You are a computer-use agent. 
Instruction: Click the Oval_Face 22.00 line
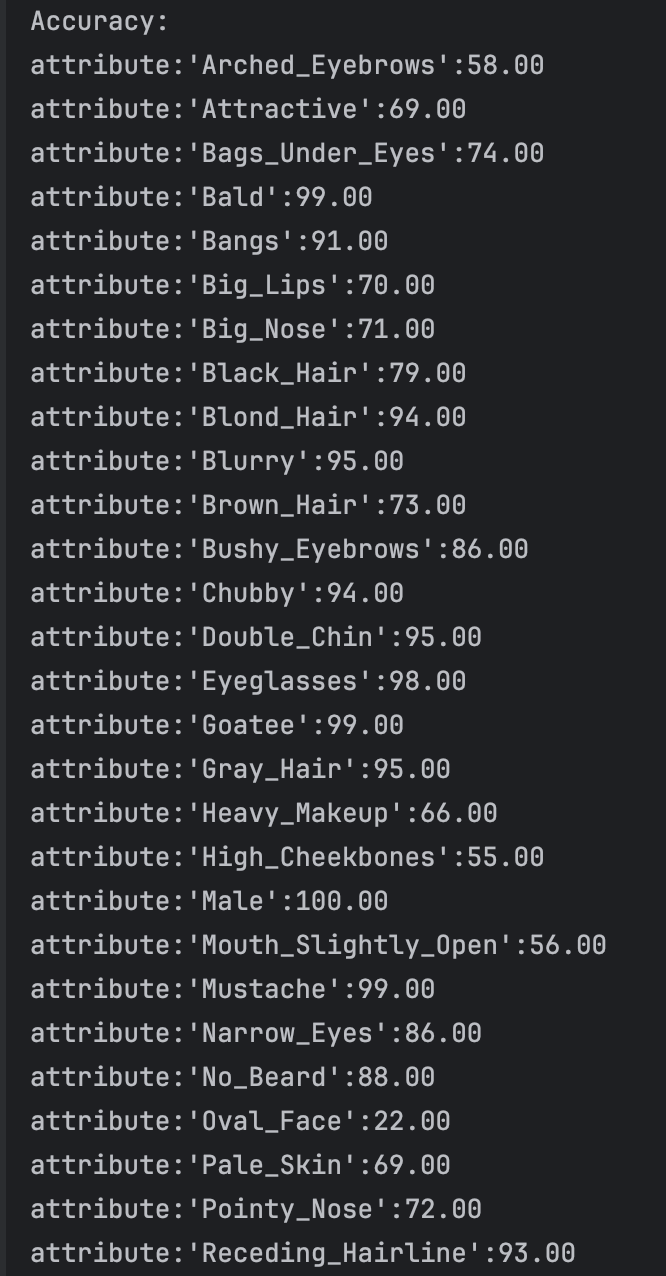tap(240, 1121)
